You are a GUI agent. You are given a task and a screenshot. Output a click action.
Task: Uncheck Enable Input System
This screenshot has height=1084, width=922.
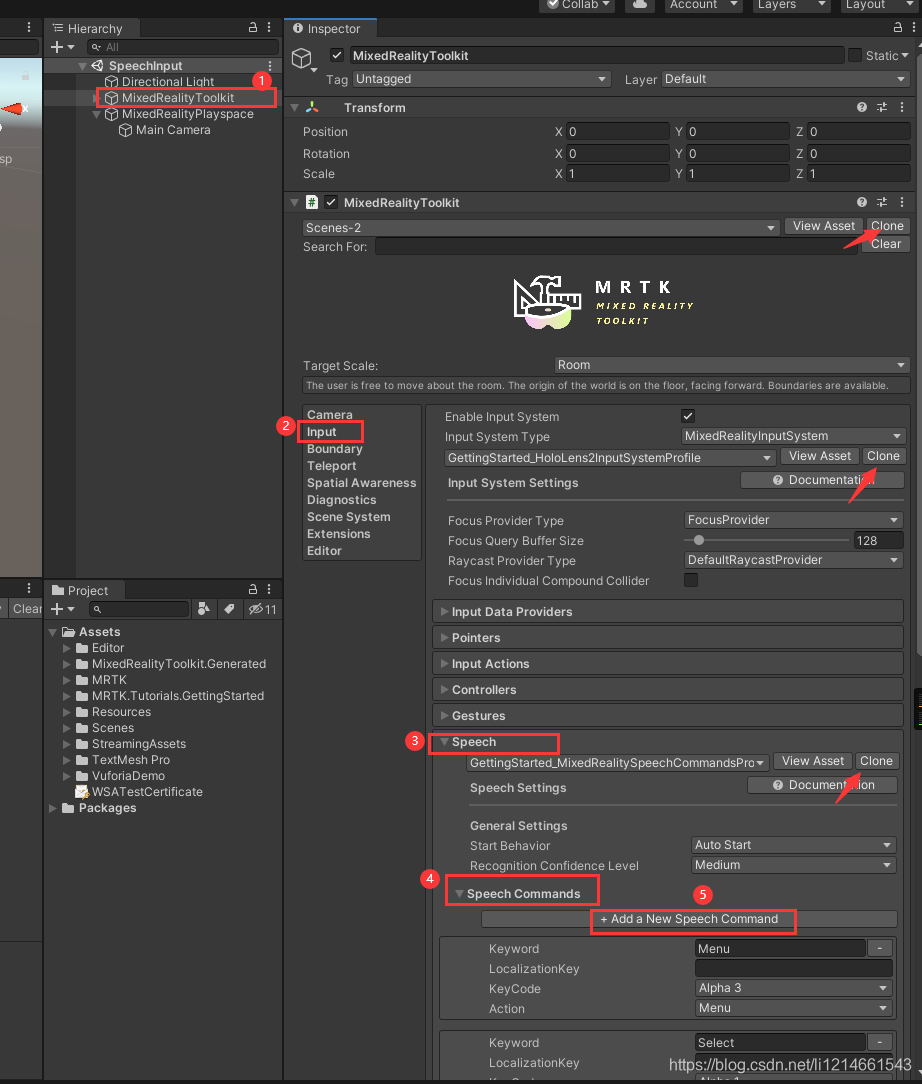(688, 416)
